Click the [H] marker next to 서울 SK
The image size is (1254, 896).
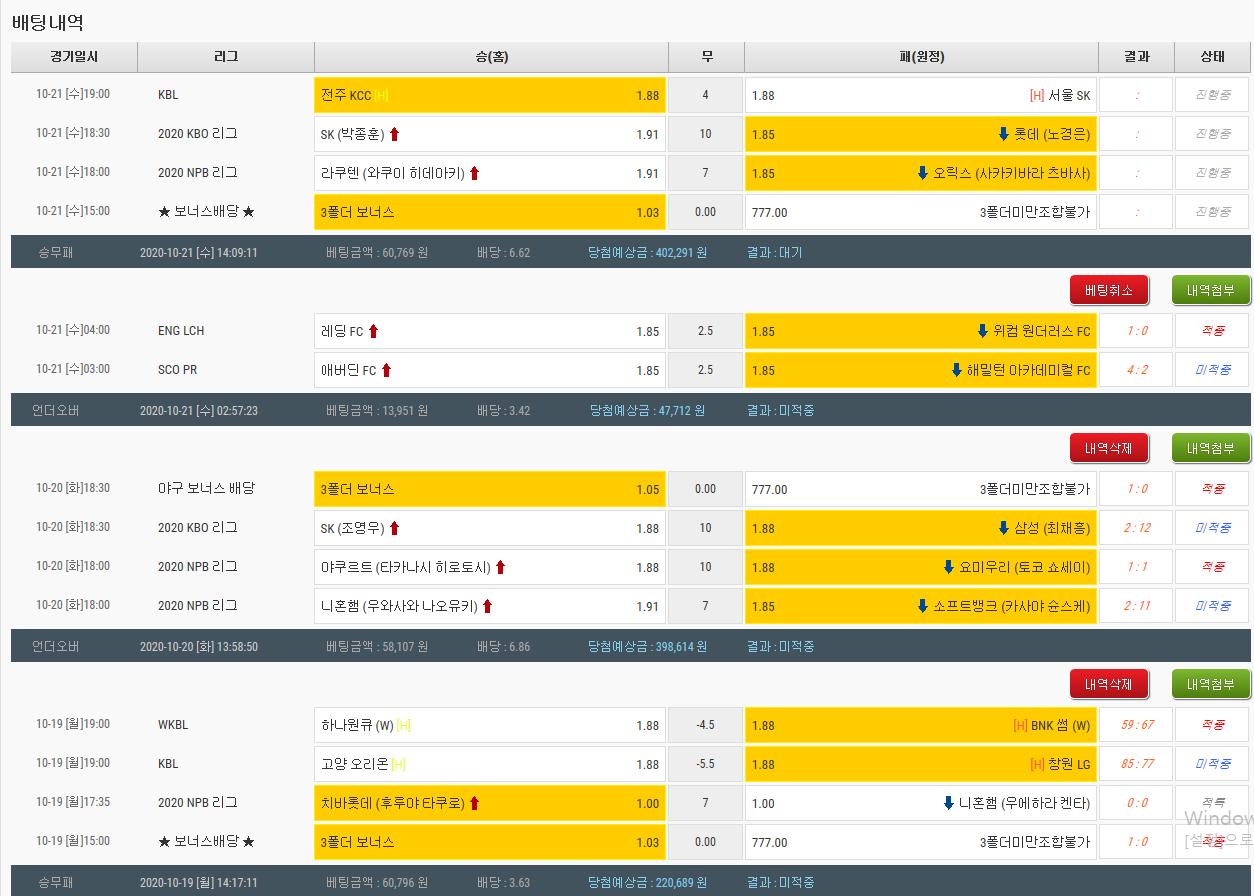point(1037,96)
